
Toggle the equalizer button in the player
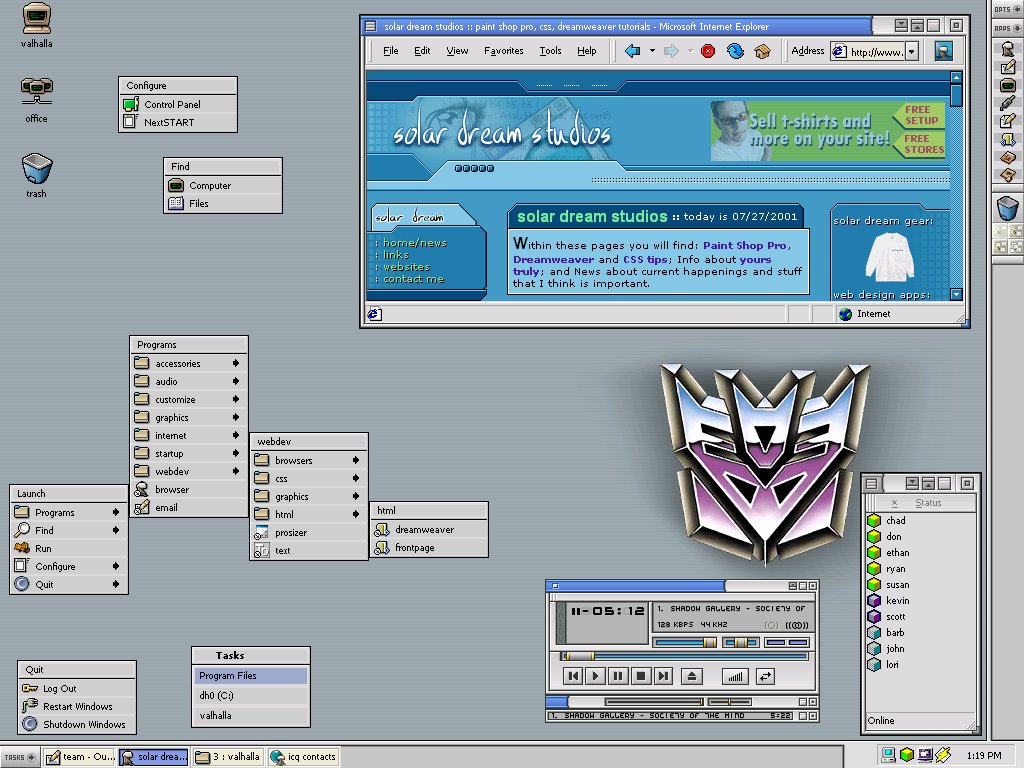click(x=735, y=677)
